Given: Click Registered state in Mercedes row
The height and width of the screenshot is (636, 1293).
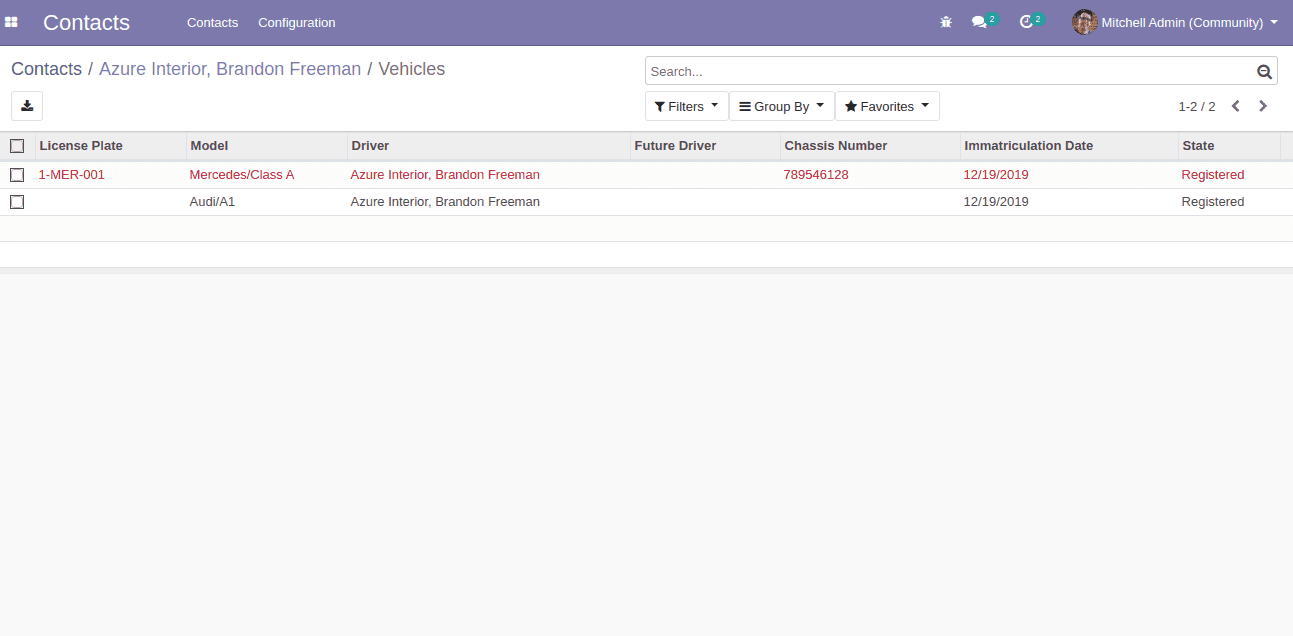Looking at the screenshot, I should 1213,175.
